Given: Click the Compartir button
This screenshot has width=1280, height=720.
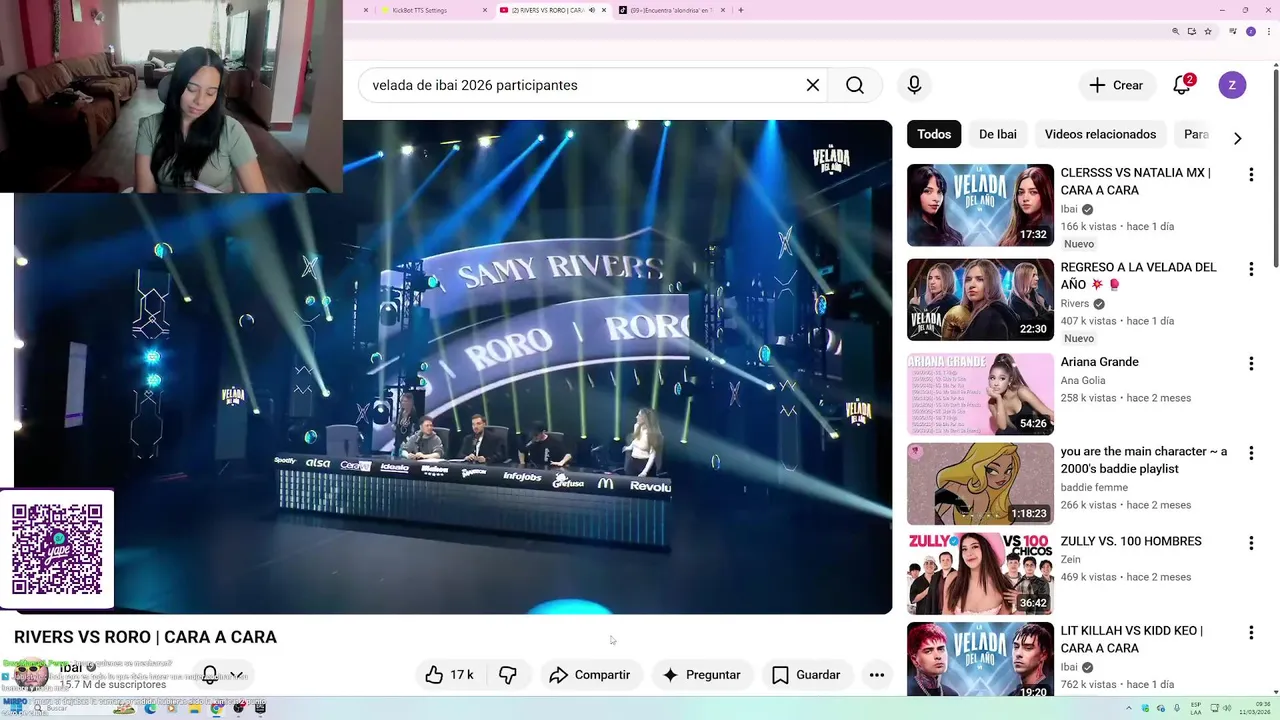Looking at the screenshot, I should point(590,675).
